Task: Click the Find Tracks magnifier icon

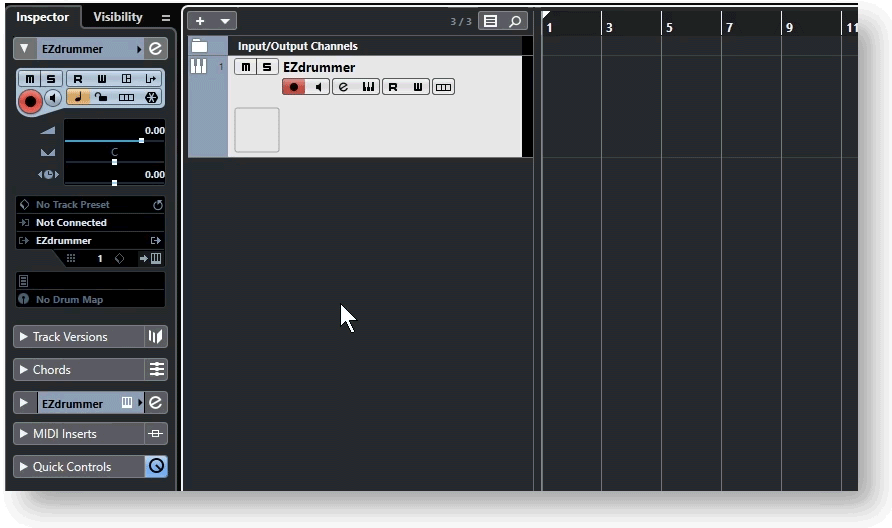Action: (x=514, y=21)
